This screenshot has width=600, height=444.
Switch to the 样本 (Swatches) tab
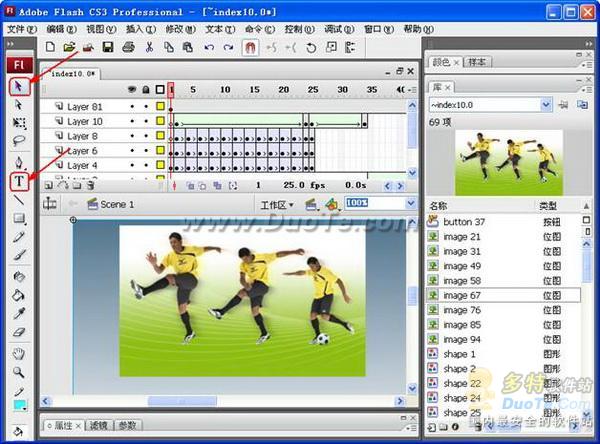tap(477, 62)
